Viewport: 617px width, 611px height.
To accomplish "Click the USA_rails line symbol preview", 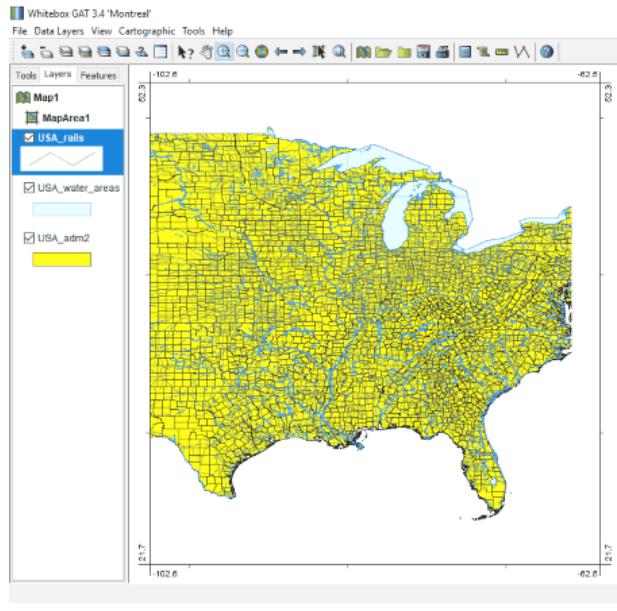I will click(62, 159).
